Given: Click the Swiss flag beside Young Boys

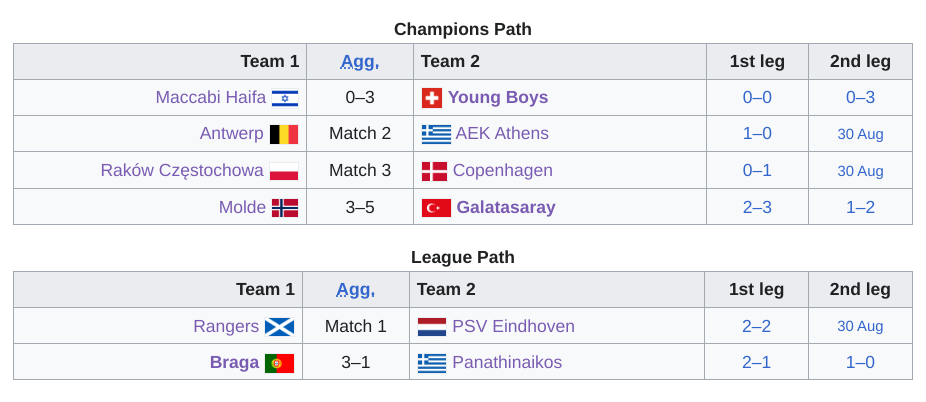Looking at the screenshot, I should pyautogui.click(x=432, y=98).
